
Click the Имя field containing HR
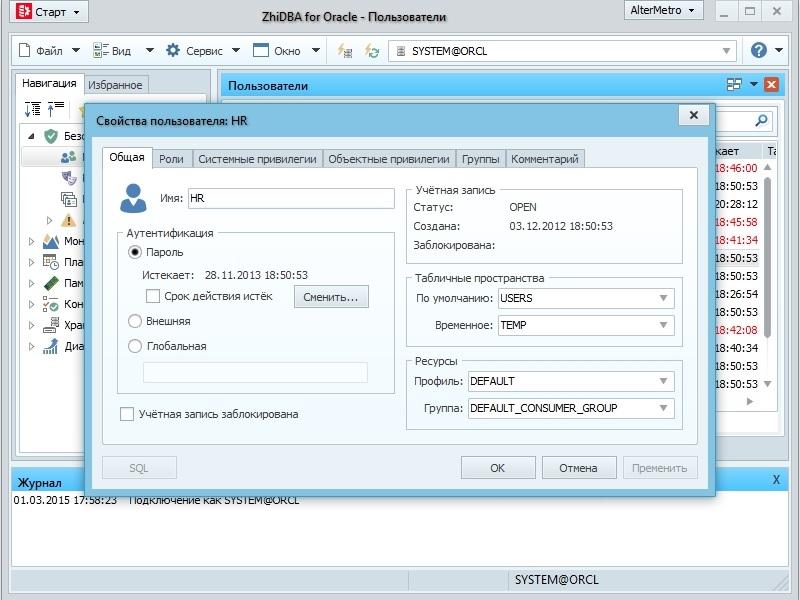pyautogui.click(x=291, y=198)
